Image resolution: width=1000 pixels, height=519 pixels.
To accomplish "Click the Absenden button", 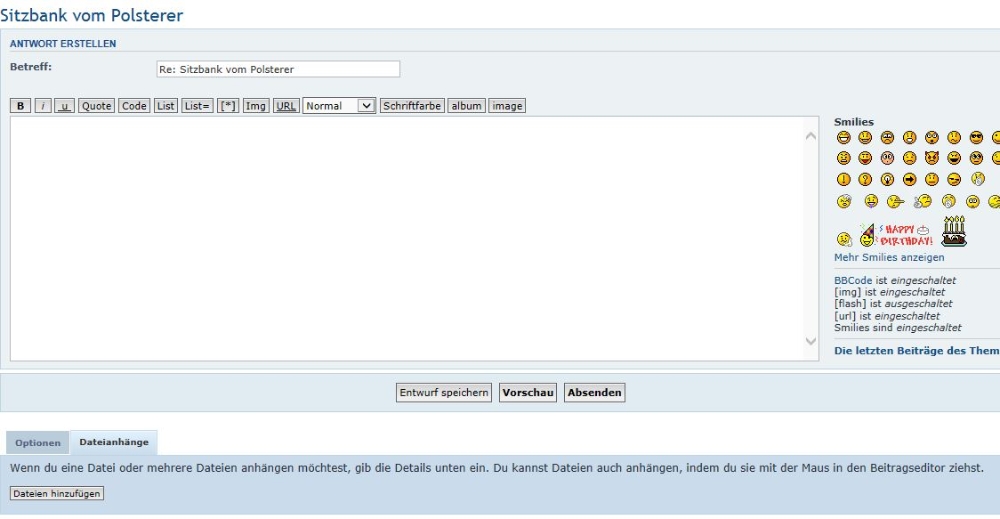I will [x=595, y=393].
